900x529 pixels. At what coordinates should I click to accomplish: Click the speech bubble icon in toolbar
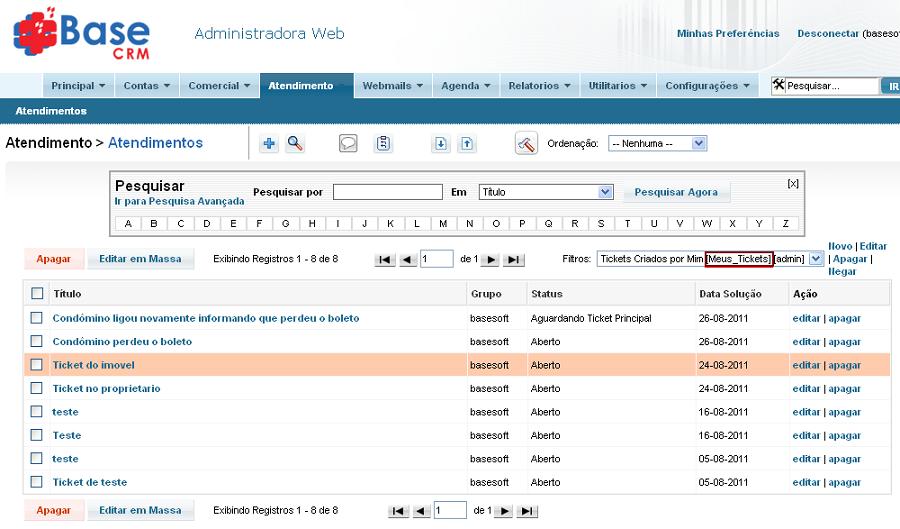pos(348,144)
